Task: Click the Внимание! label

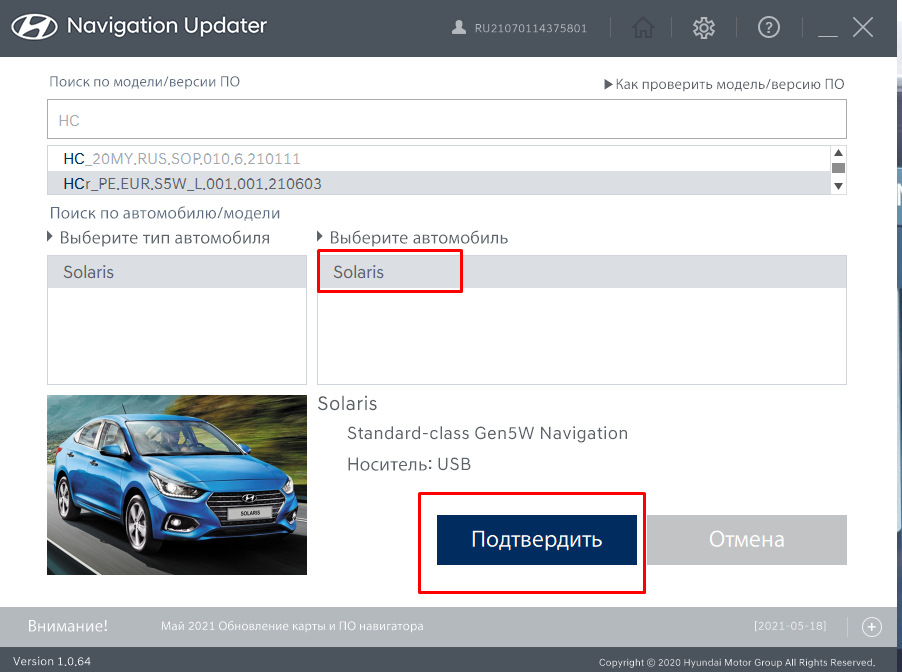Action: [x=68, y=626]
